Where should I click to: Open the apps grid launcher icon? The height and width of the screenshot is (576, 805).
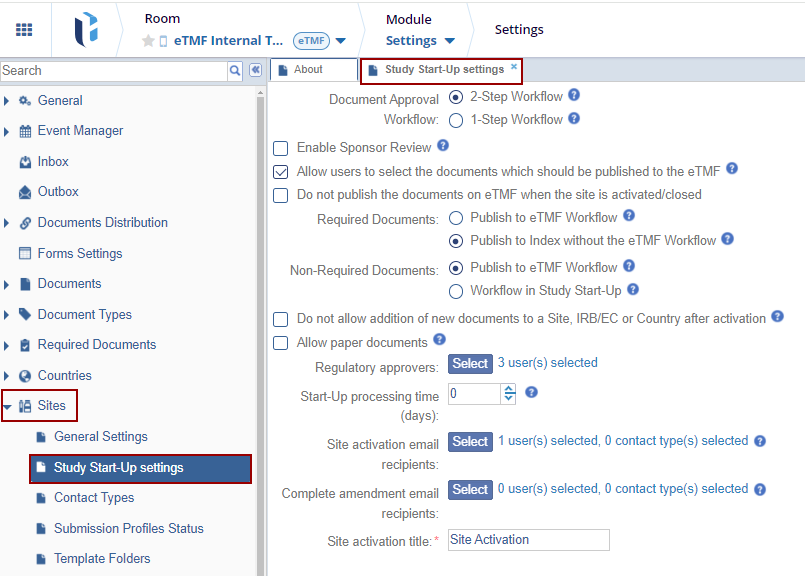coord(24,29)
